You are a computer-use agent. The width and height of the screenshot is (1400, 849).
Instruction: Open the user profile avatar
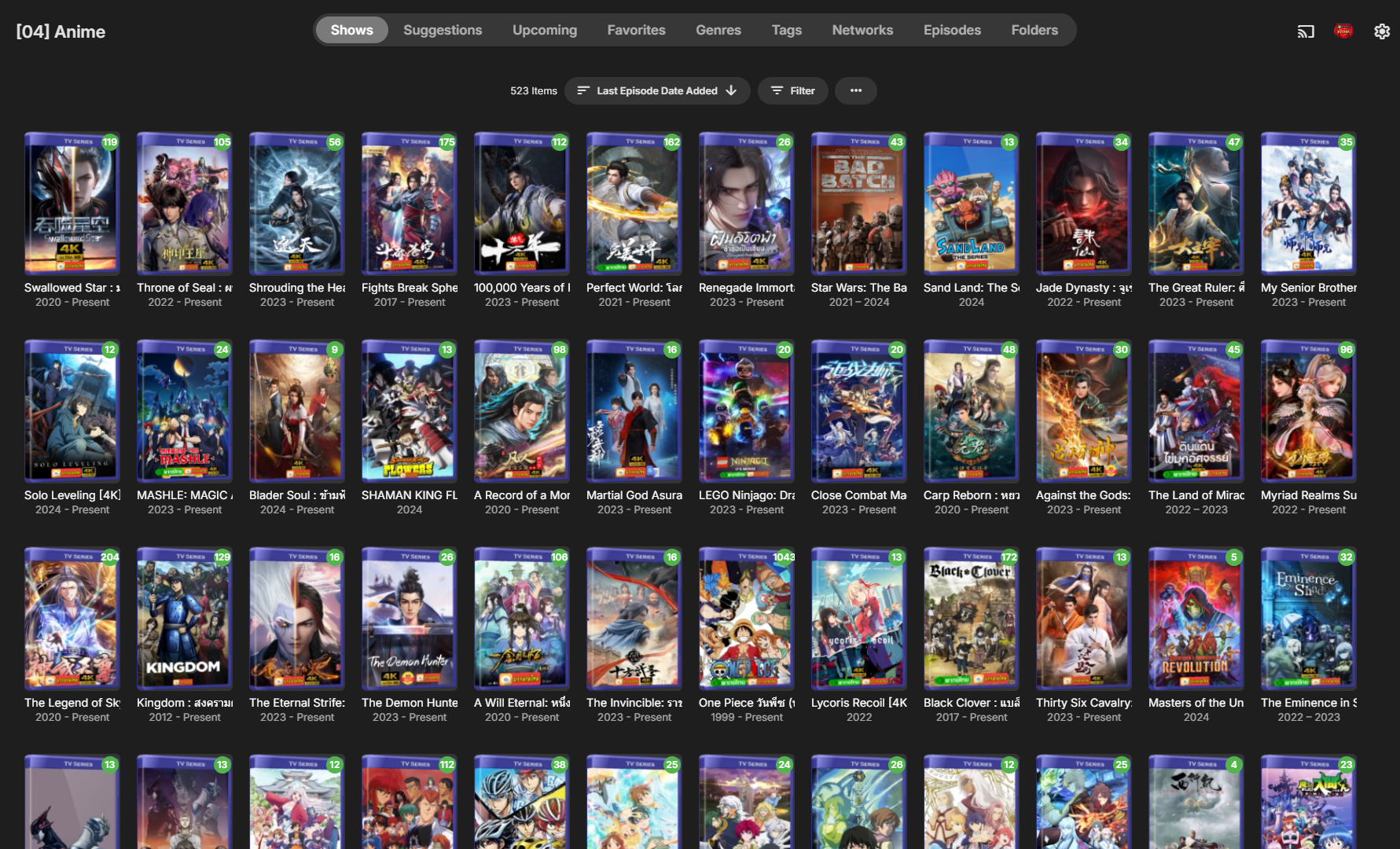pyautogui.click(x=1343, y=31)
